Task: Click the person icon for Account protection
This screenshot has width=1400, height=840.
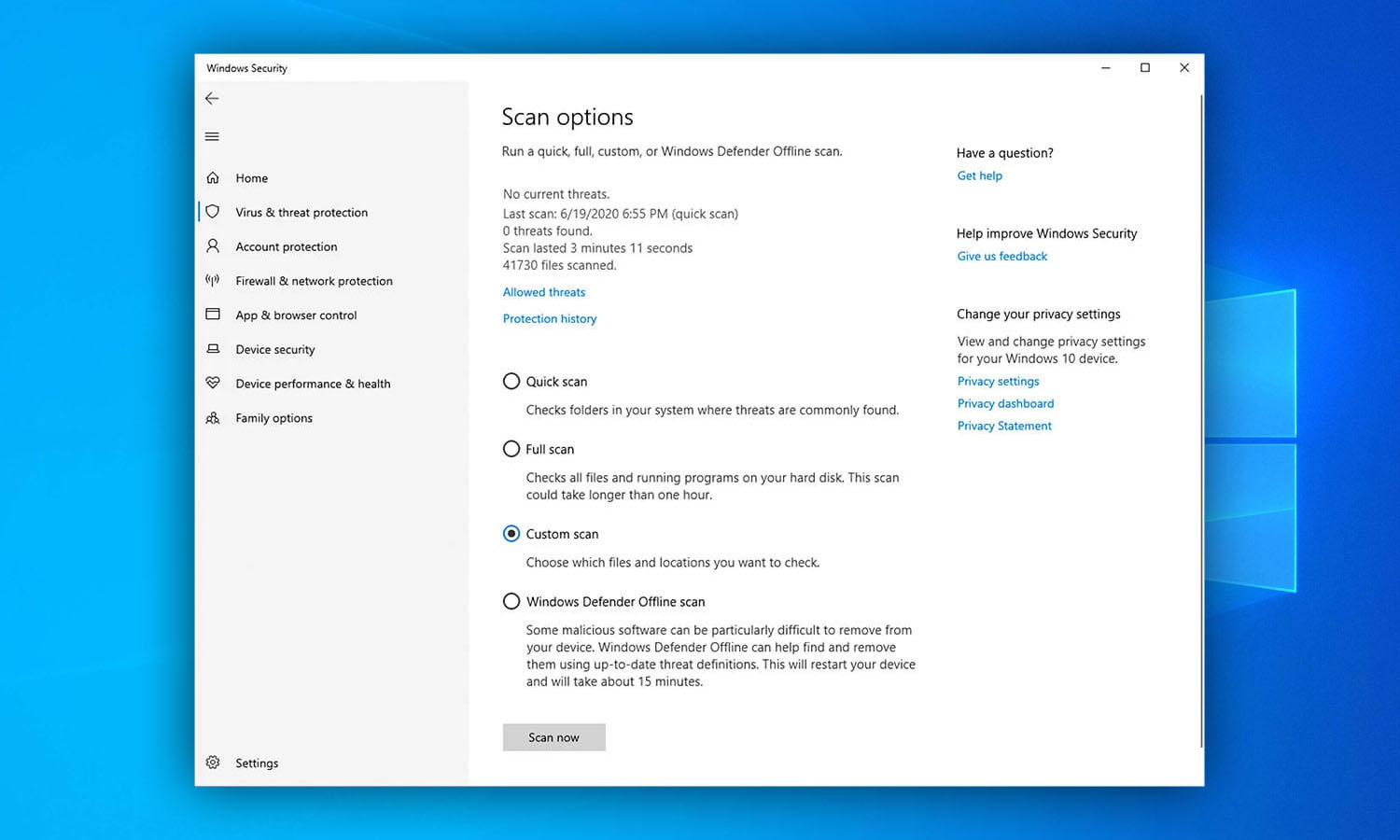Action: point(213,245)
